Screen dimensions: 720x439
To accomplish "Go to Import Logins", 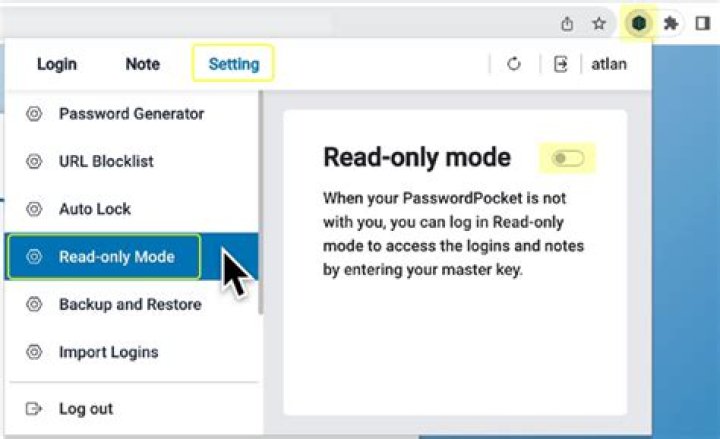I will (x=132, y=352).
